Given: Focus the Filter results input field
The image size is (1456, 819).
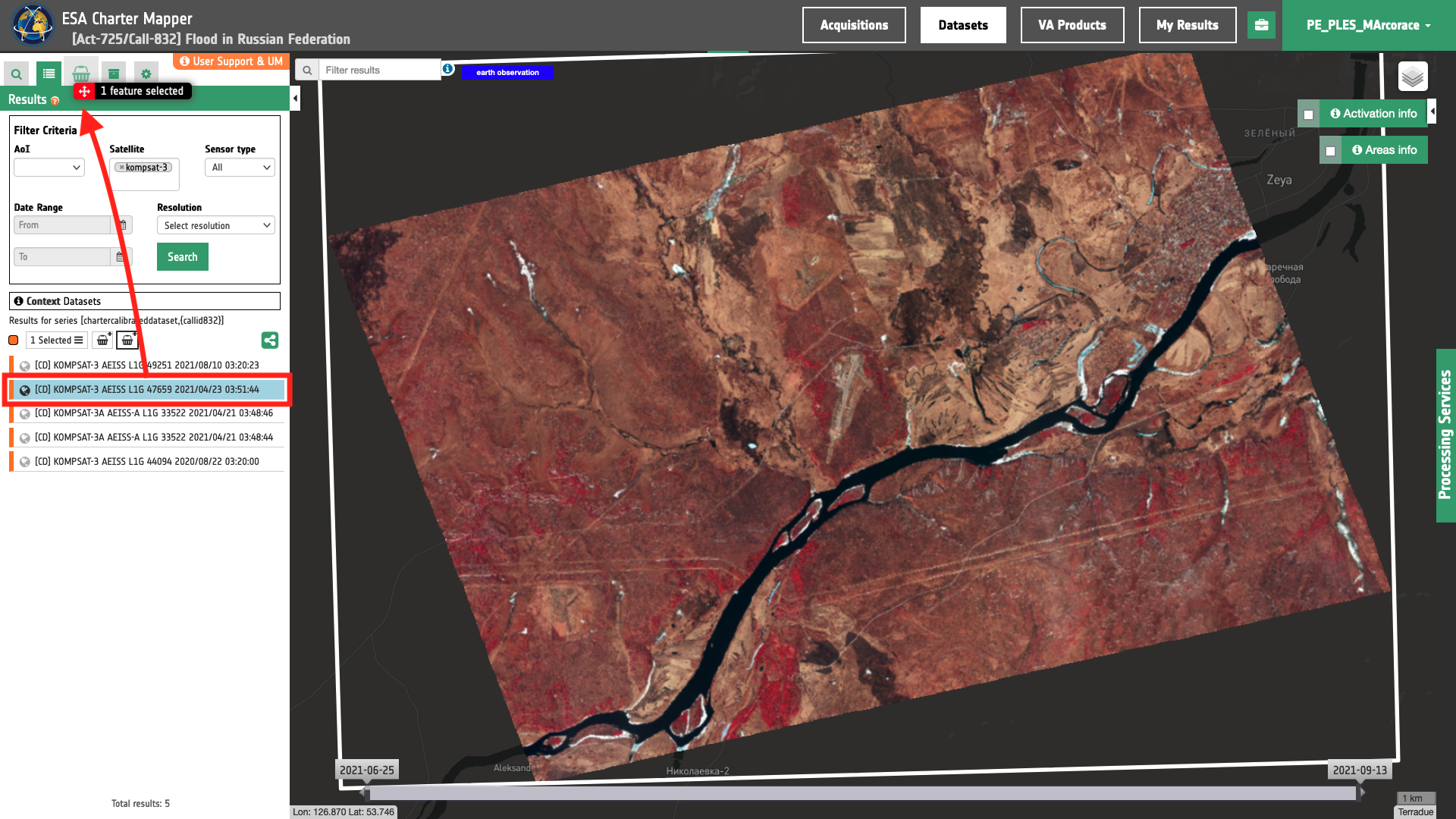Looking at the screenshot, I should 379,71.
